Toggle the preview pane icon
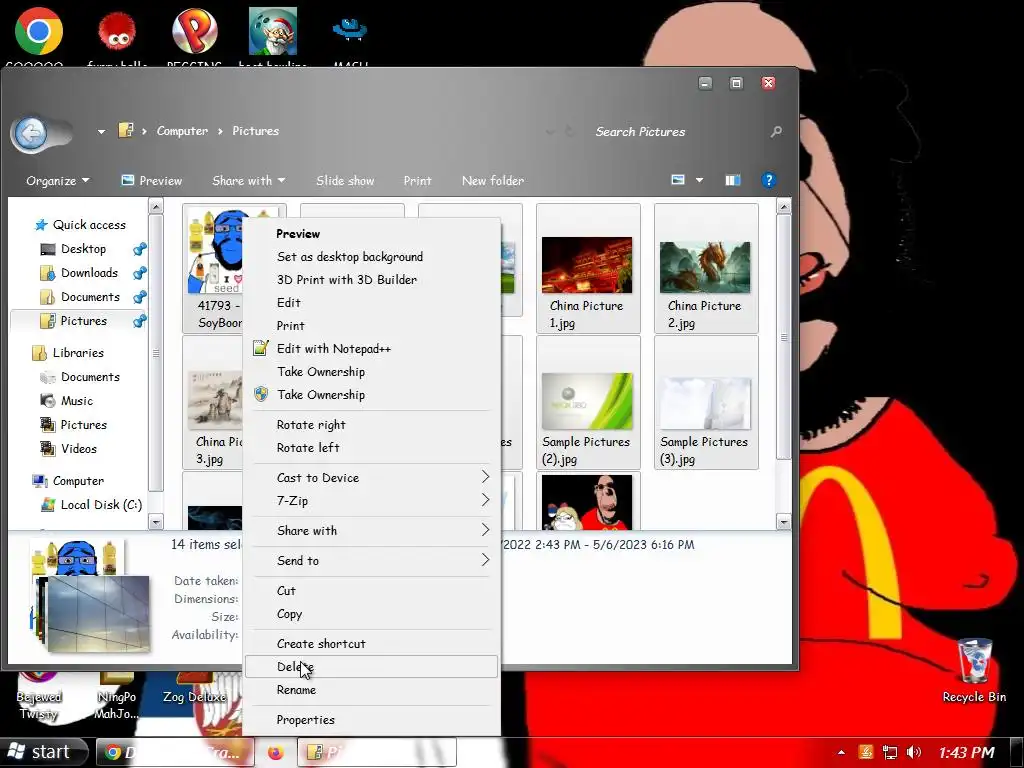Image resolution: width=1024 pixels, height=768 pixels. point(733,180)
